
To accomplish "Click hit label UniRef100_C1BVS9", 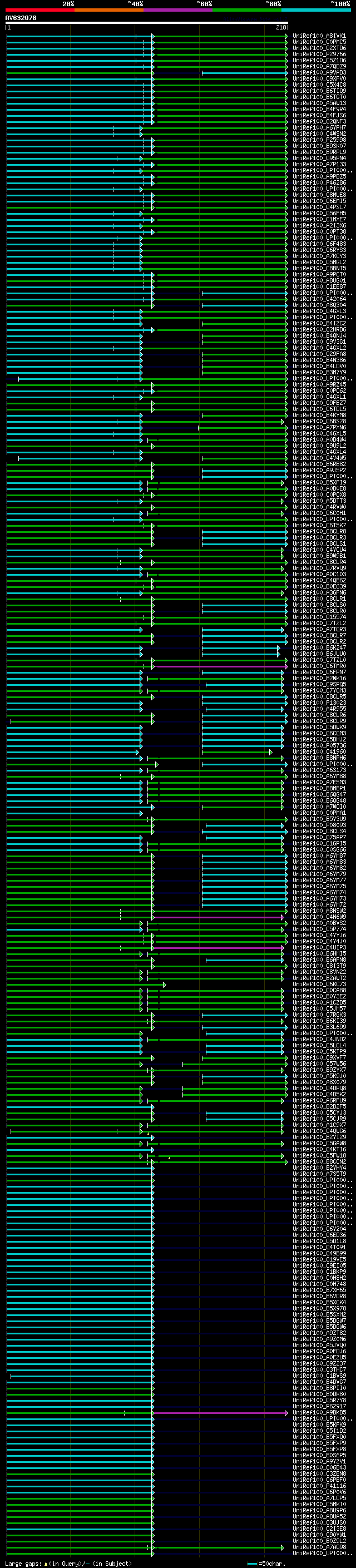I will (319, 1376).
